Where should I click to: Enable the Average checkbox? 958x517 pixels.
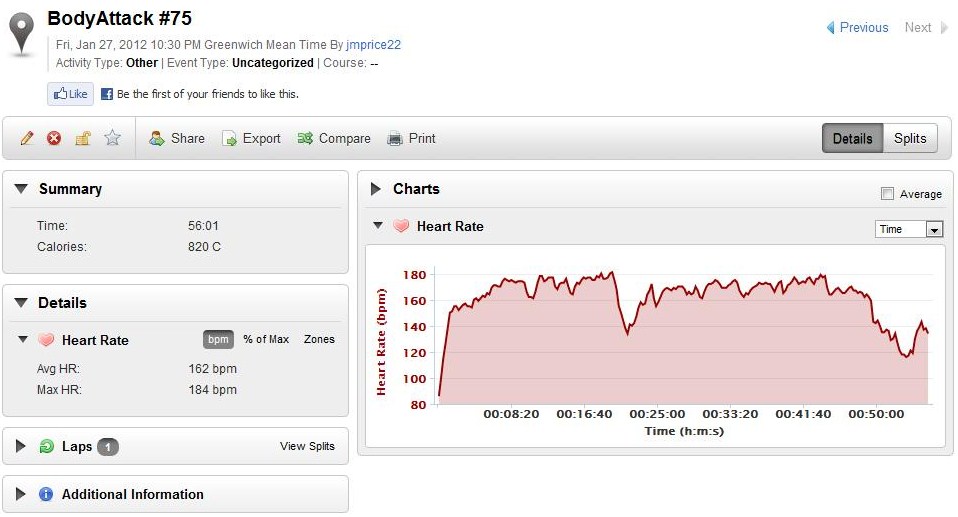[887, 194]
